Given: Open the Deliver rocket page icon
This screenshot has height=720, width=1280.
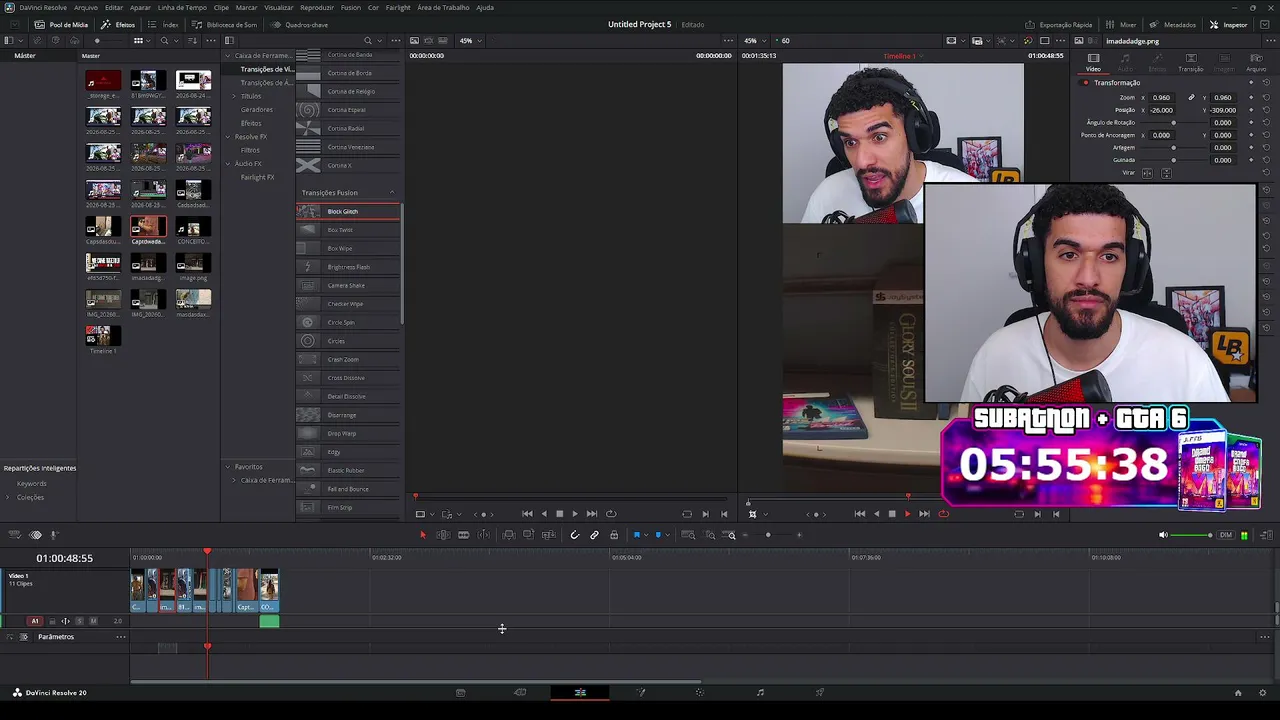Looking at the screenshot, I should [x=820, y=692].
